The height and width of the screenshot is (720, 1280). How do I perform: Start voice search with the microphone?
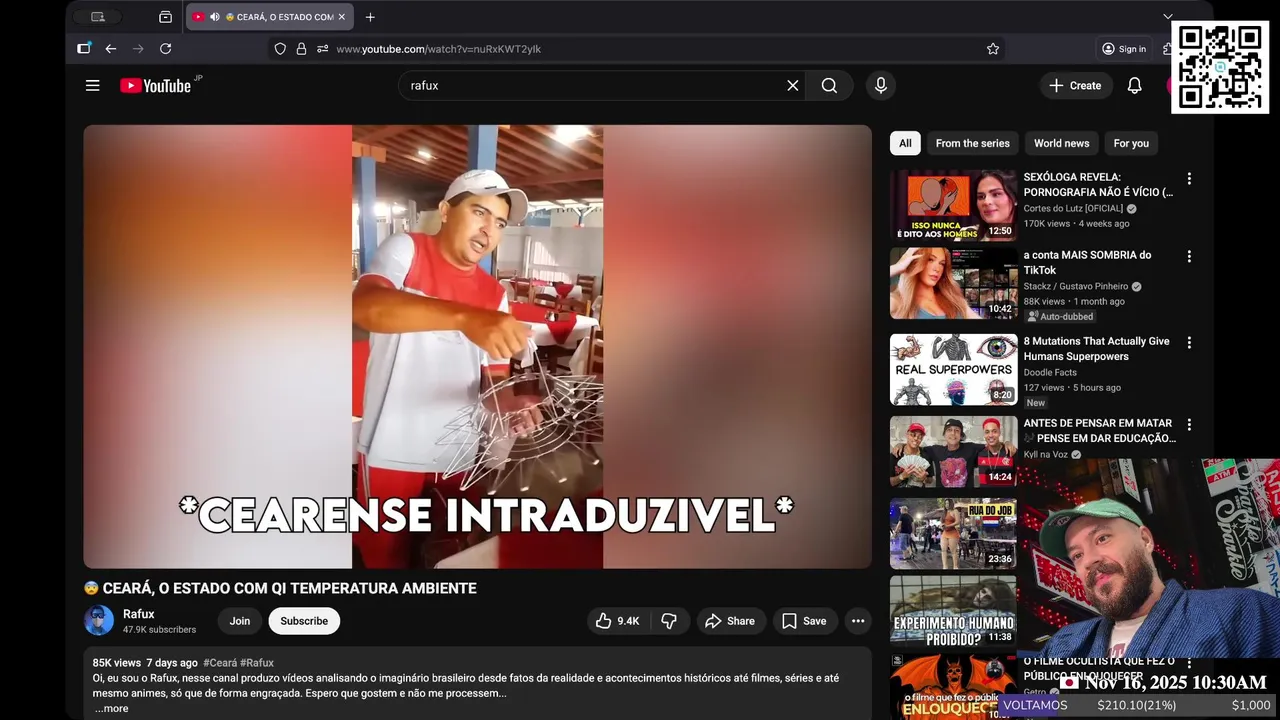[x=881, y=86]
